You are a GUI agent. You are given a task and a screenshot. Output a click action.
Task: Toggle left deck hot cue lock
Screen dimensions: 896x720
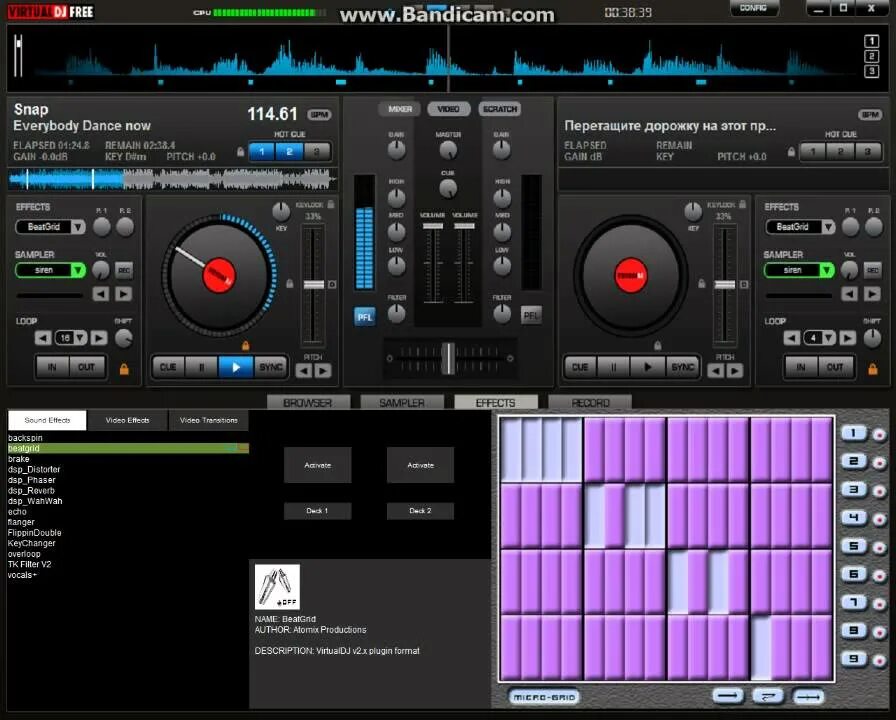(x=241, y=153)
